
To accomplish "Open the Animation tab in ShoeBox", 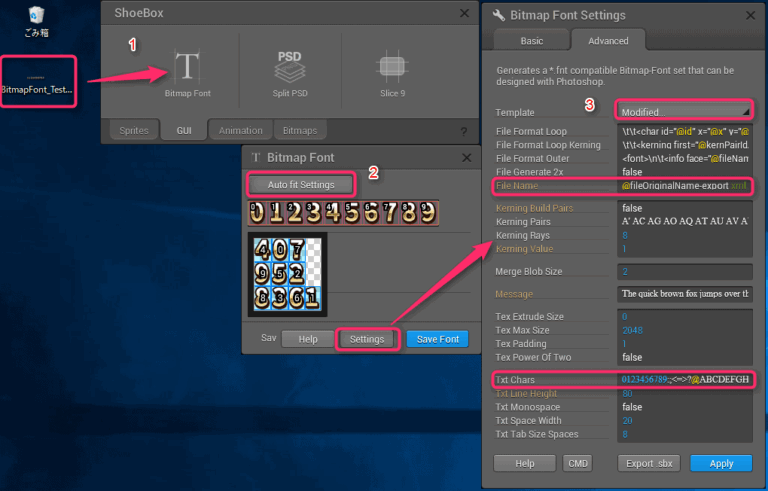I will coord(241,131).
